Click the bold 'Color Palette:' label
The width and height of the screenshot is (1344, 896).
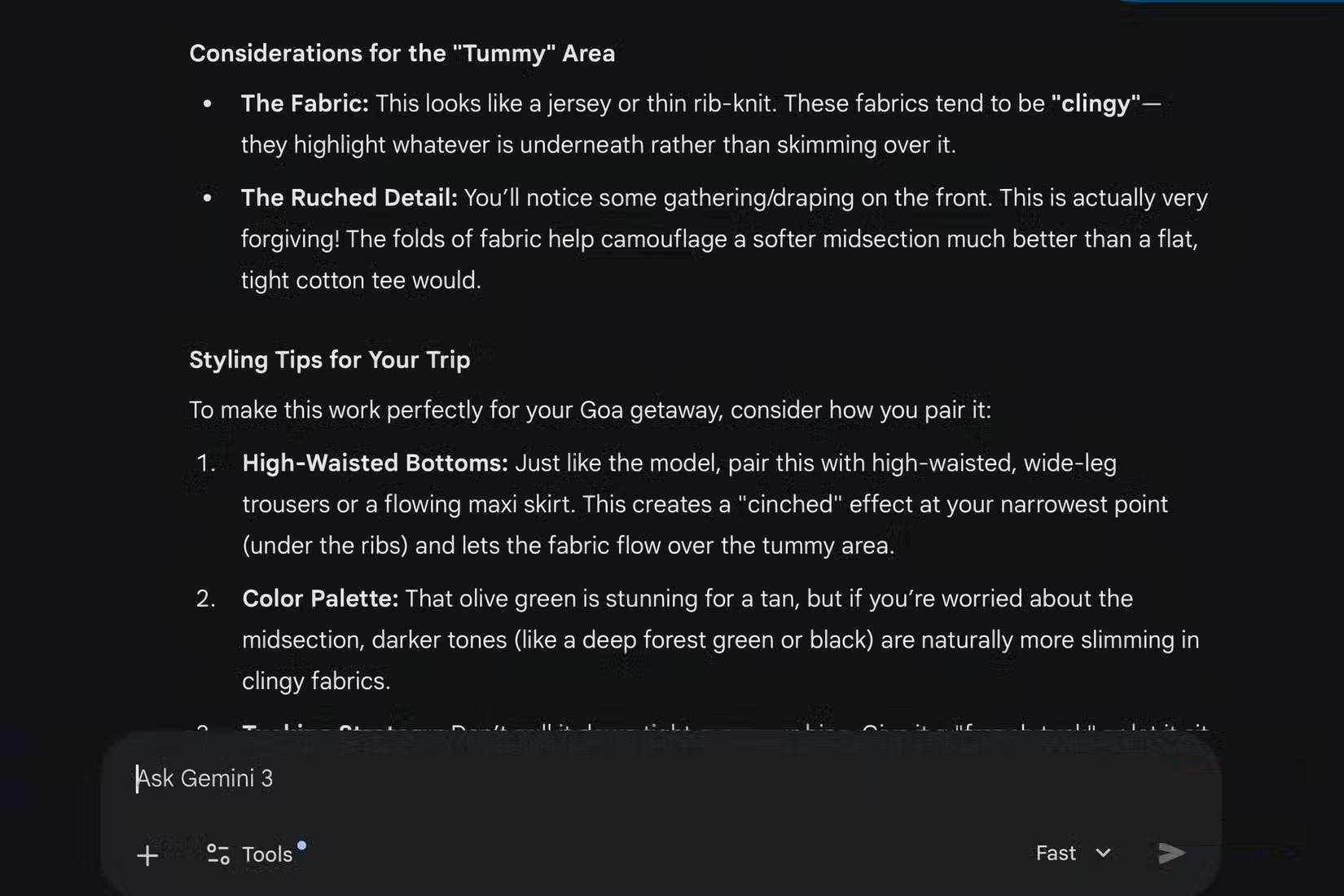[x=320, y=599]
